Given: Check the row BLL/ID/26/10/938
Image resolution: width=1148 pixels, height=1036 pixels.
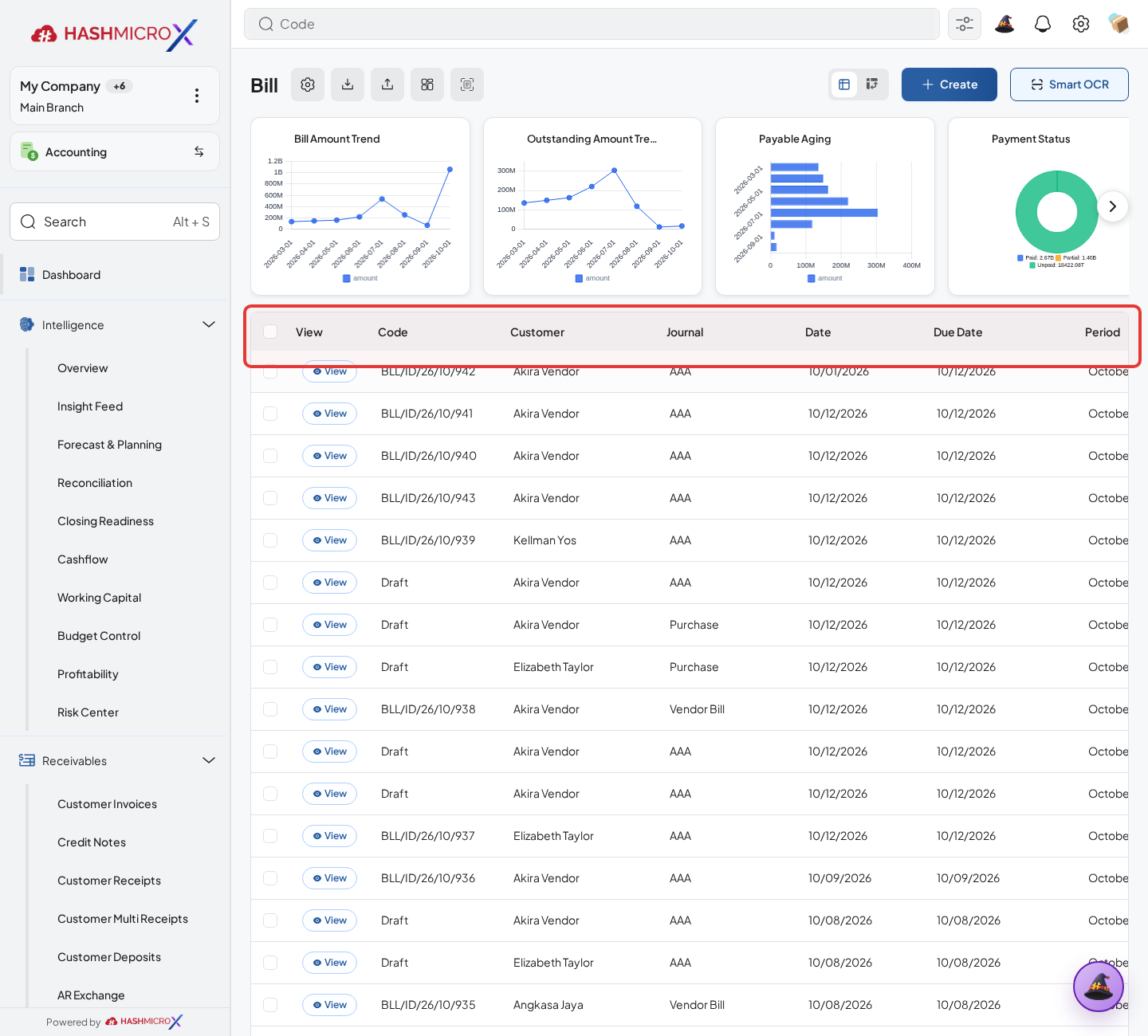Looking at the screenshot, I should click(x=270, y=709).
